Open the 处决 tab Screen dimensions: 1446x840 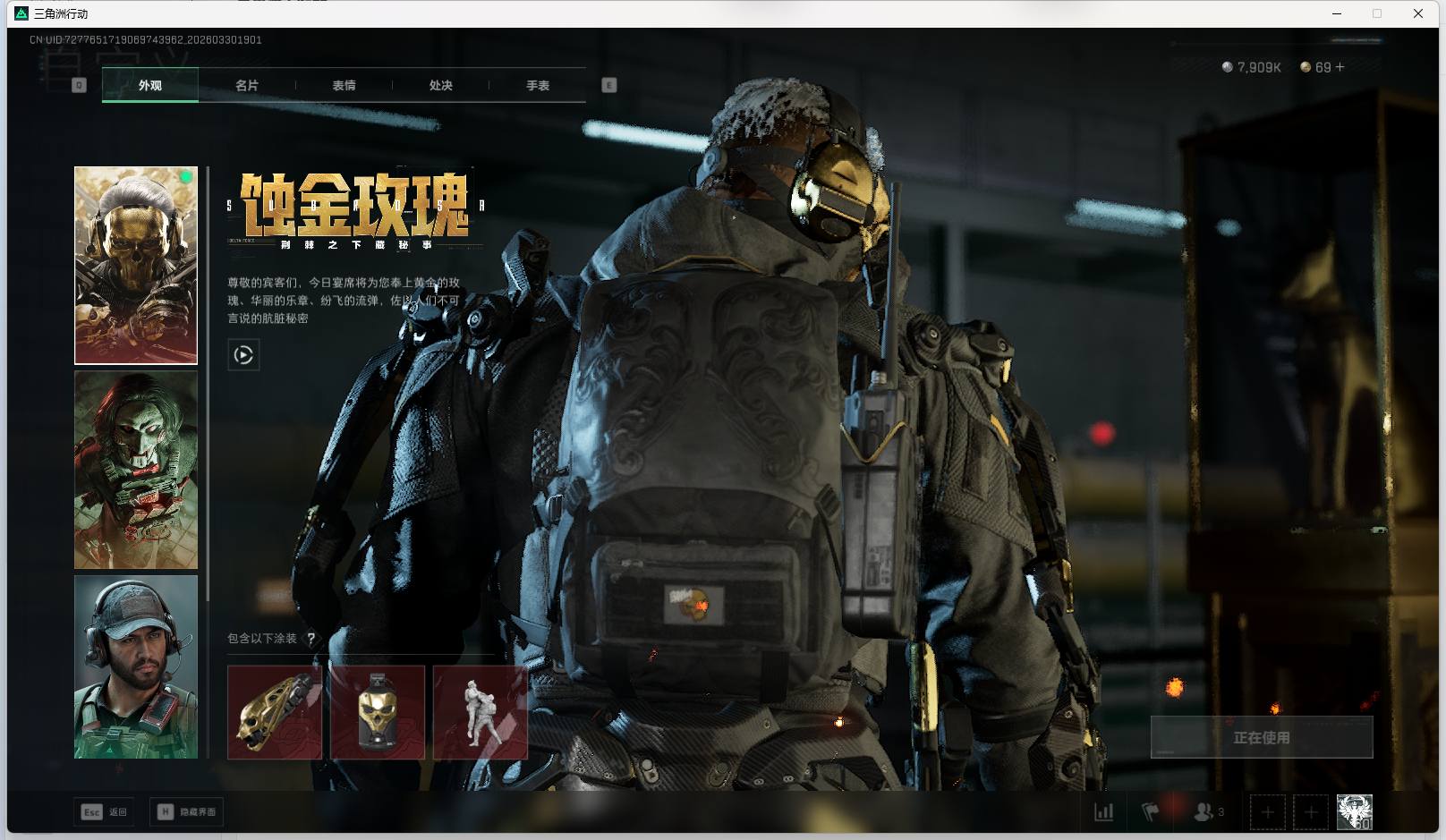click(x=440, y=85)
